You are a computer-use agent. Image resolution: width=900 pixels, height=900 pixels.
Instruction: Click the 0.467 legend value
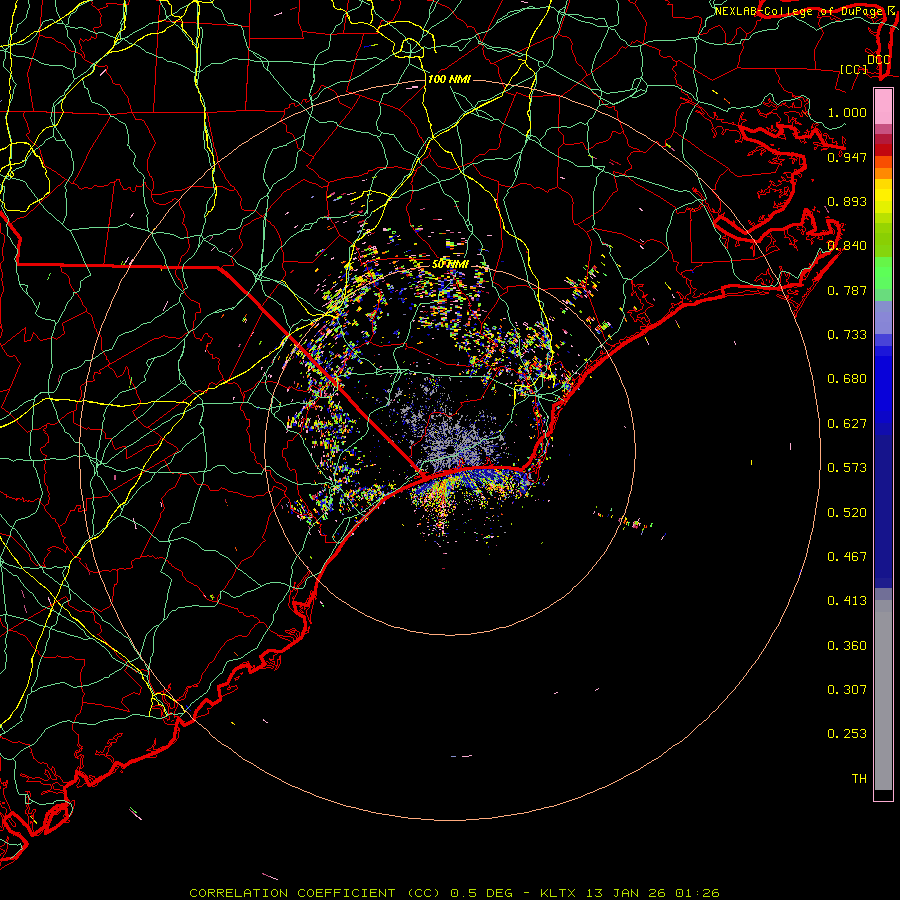tap(847, 557)
